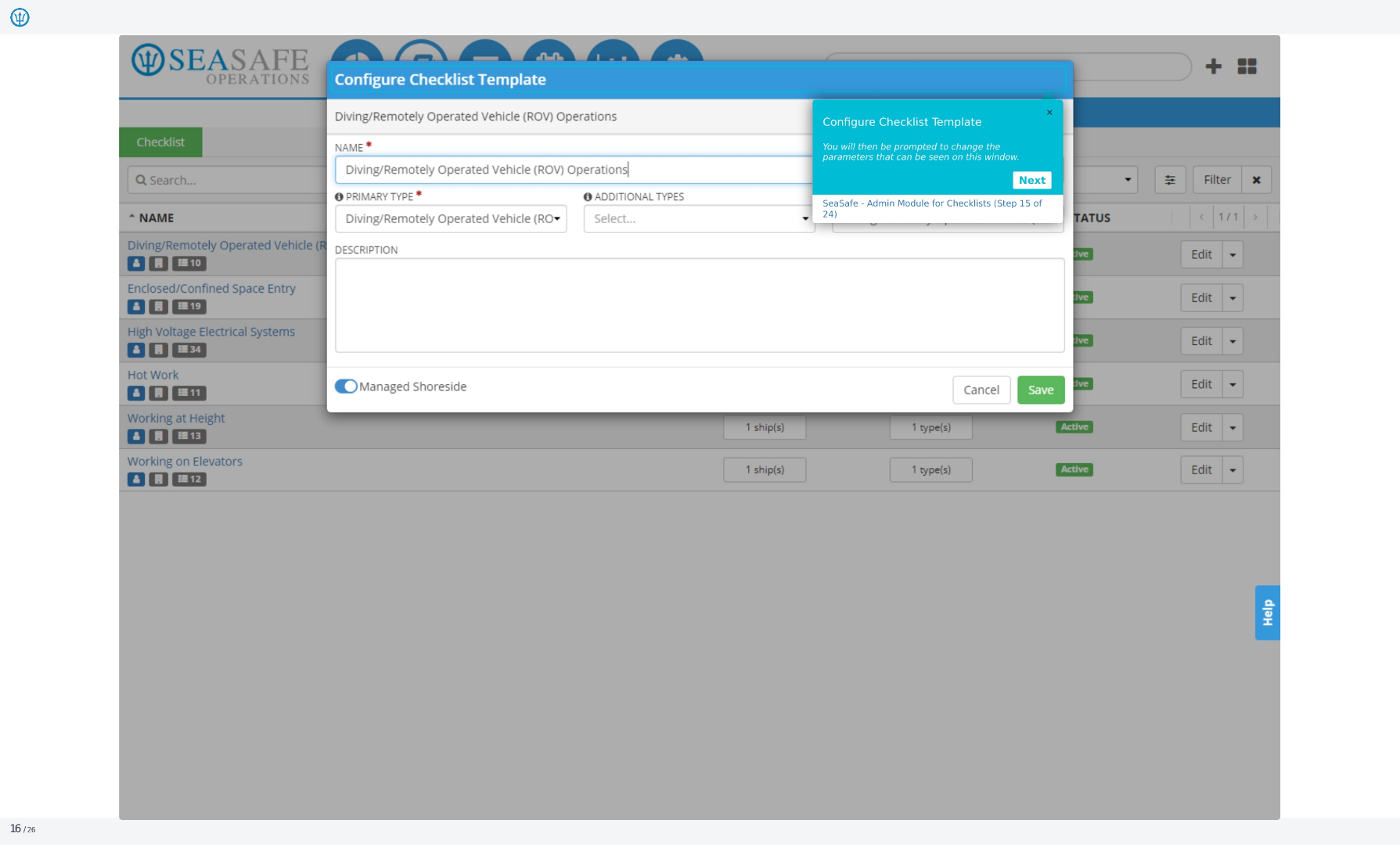The height and width of the screenshot is (845, 1400).
Task: Click Edit for Working on Elevators row
Action: (x=1201, y=470)
